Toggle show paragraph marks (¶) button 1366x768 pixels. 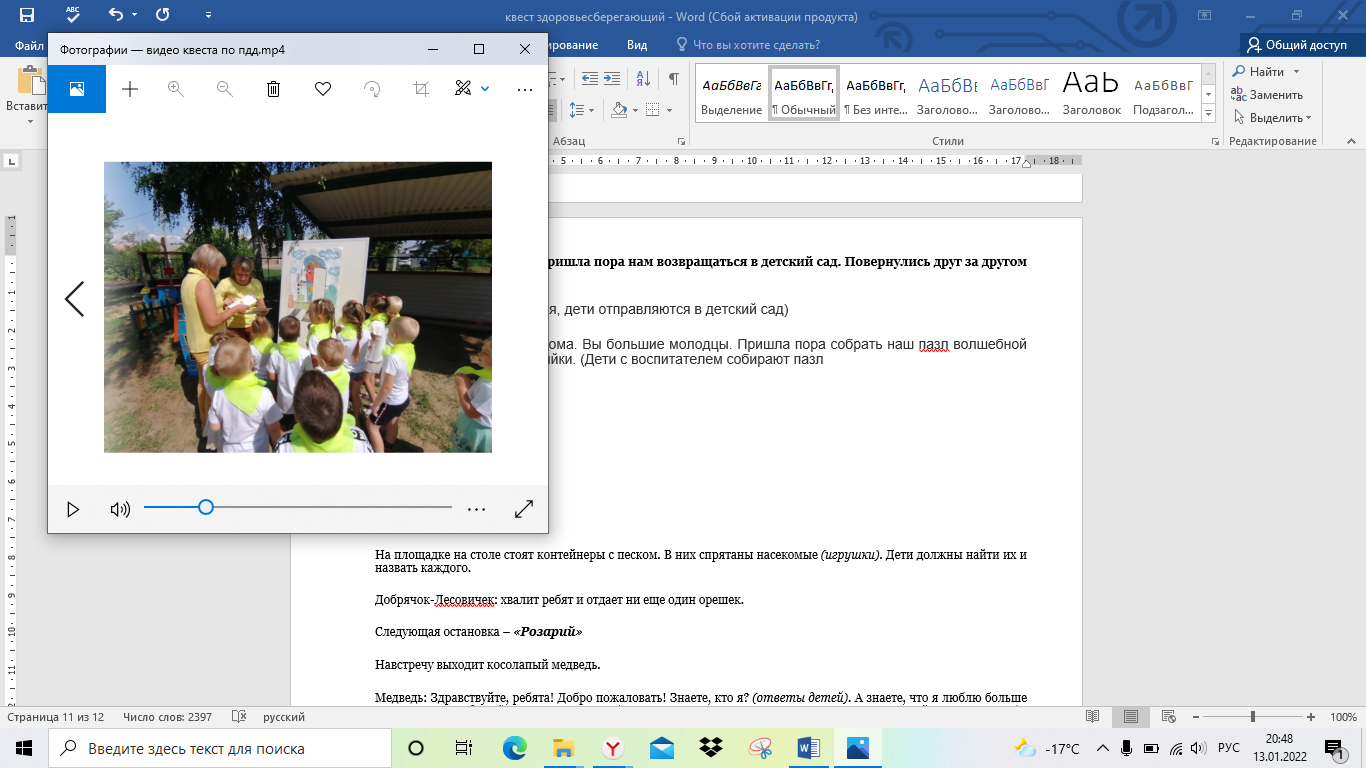[674, 79]
